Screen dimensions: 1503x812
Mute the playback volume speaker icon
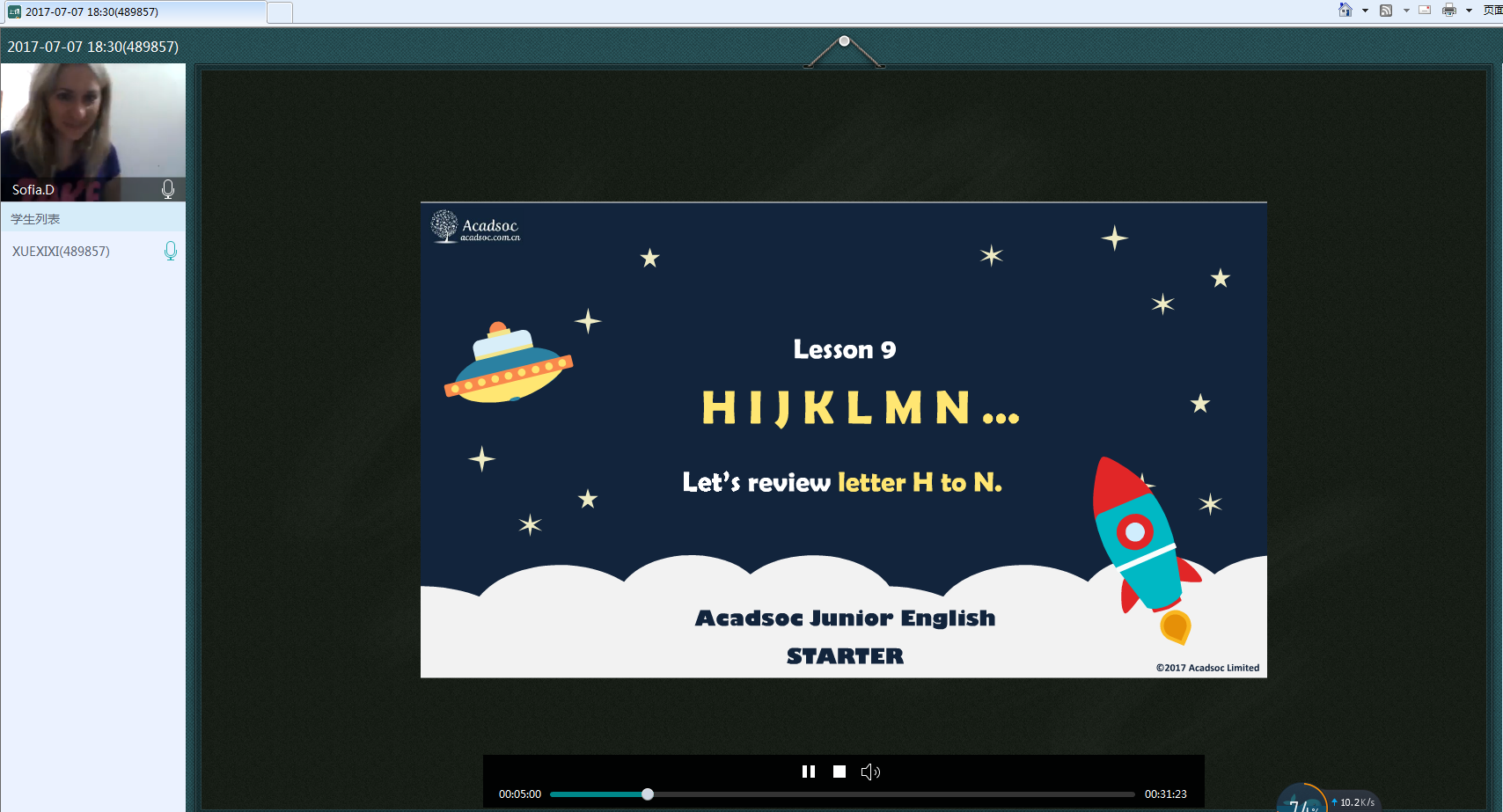pyautogui.click(x=870, y=772)
